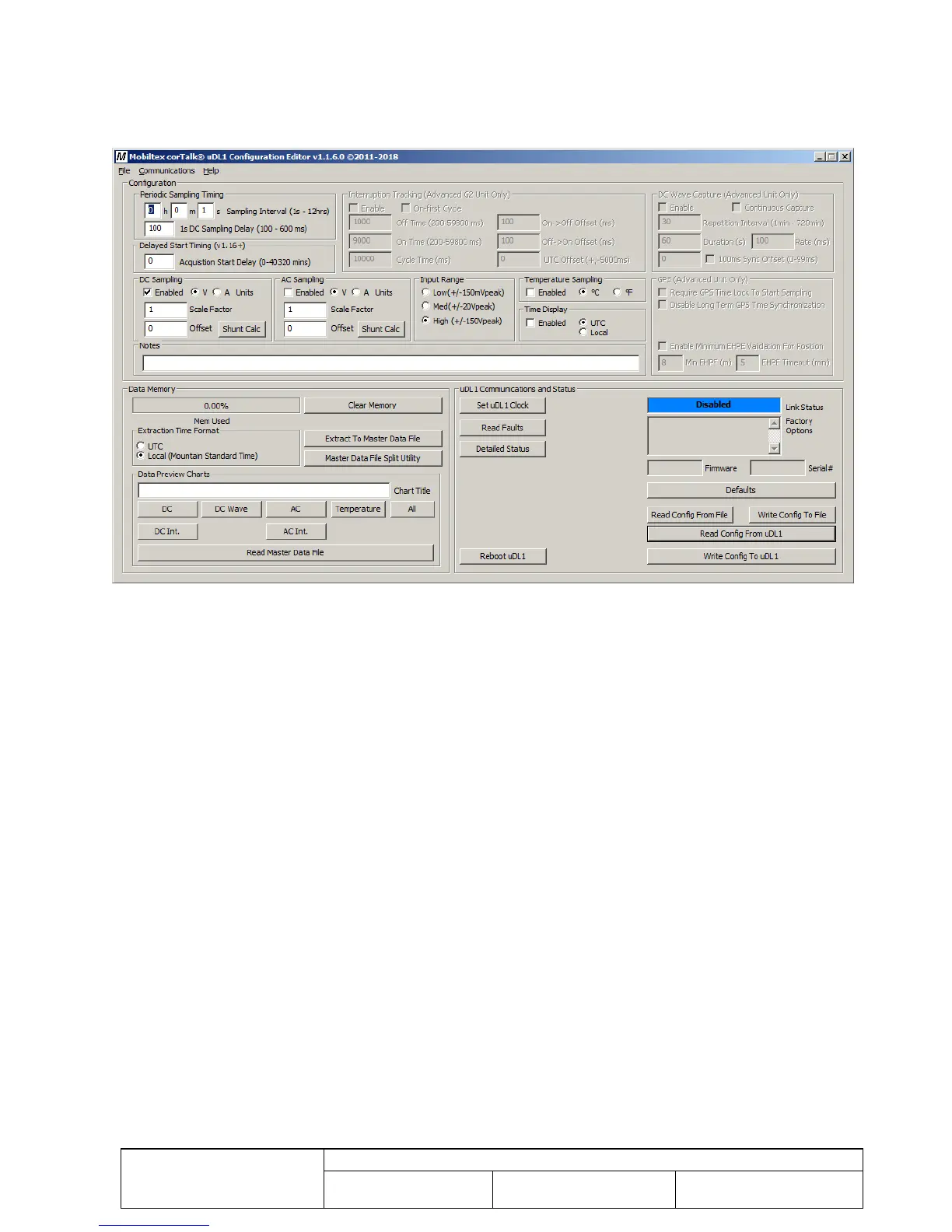Viewport: 952px width, 1232px height.
Task: Select V units for DC Sampling
Action: click(194, 292)
